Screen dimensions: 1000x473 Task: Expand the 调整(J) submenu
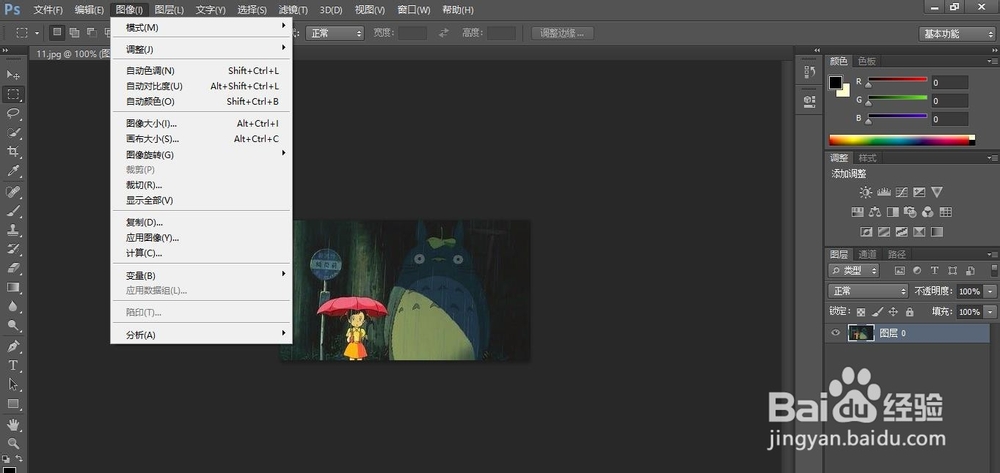pyautogui.click(x=202, y=49)
